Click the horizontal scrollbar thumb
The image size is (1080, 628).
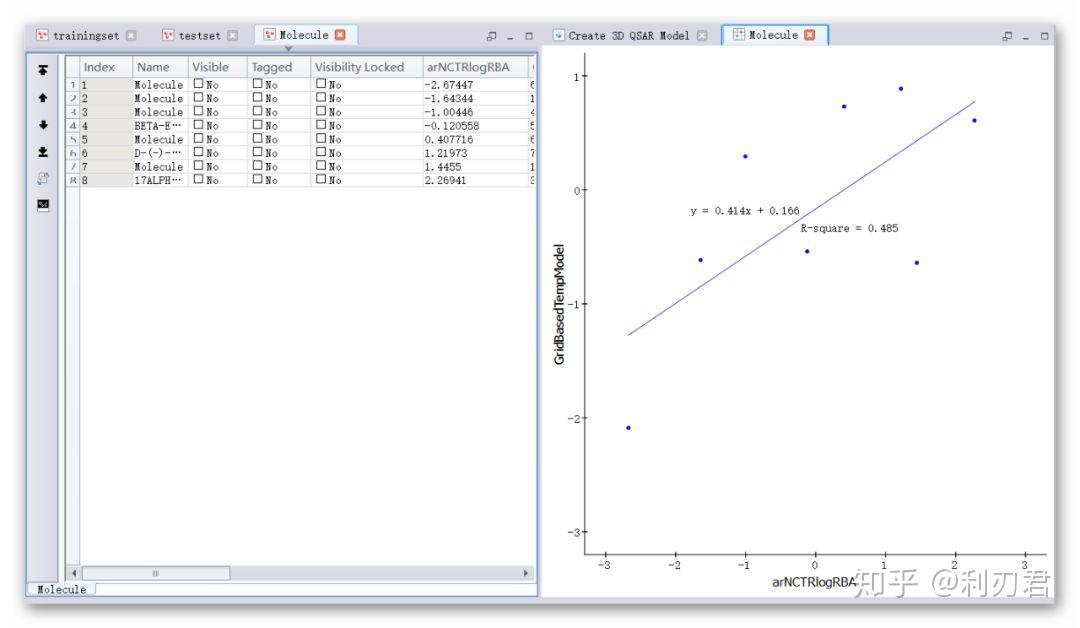click(156, 573)
